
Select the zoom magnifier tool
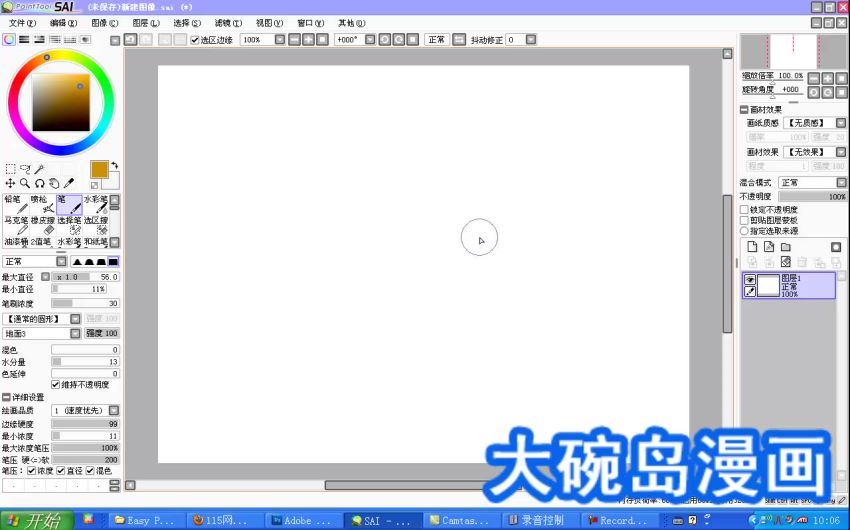(25, 183)
